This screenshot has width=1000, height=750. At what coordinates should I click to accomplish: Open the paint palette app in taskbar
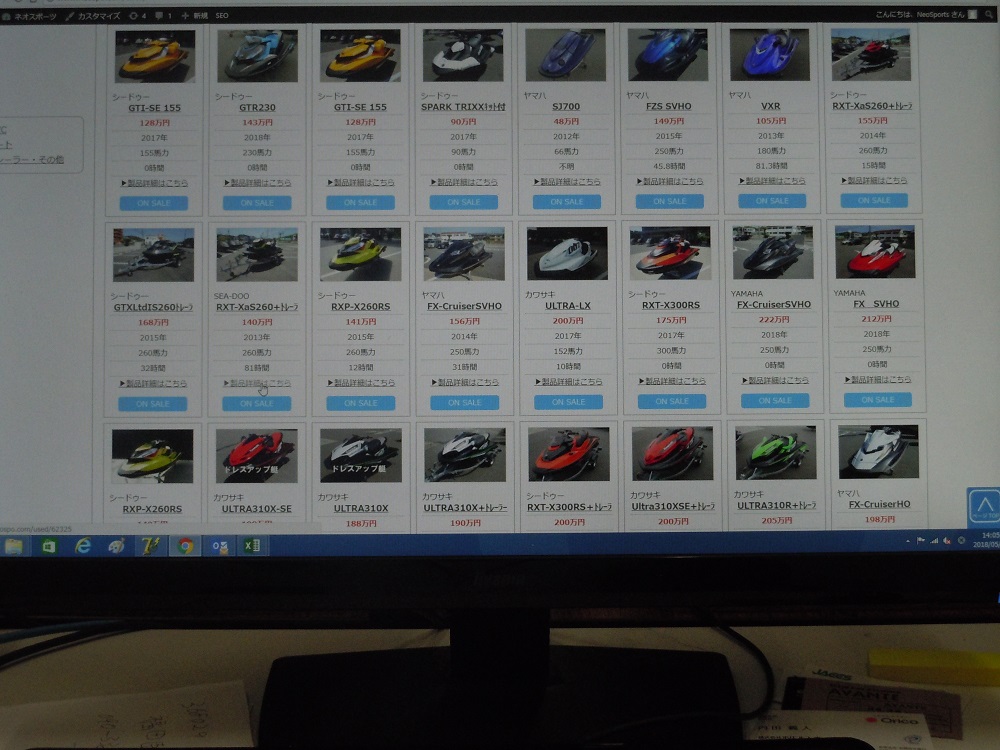tap(116, 546)
